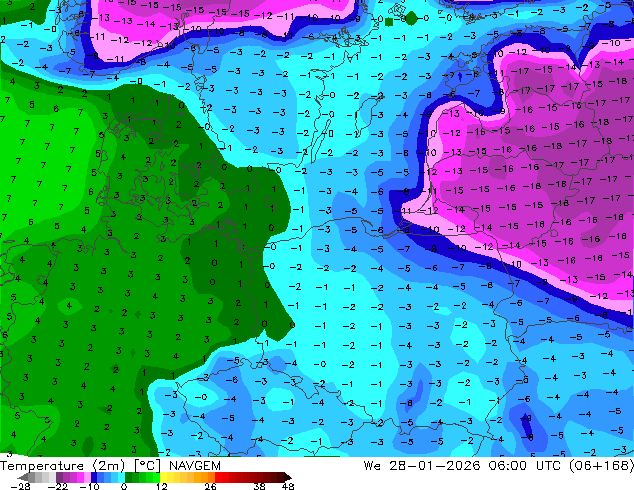Click the dark maroon end of the color legend

click(285, 477)
